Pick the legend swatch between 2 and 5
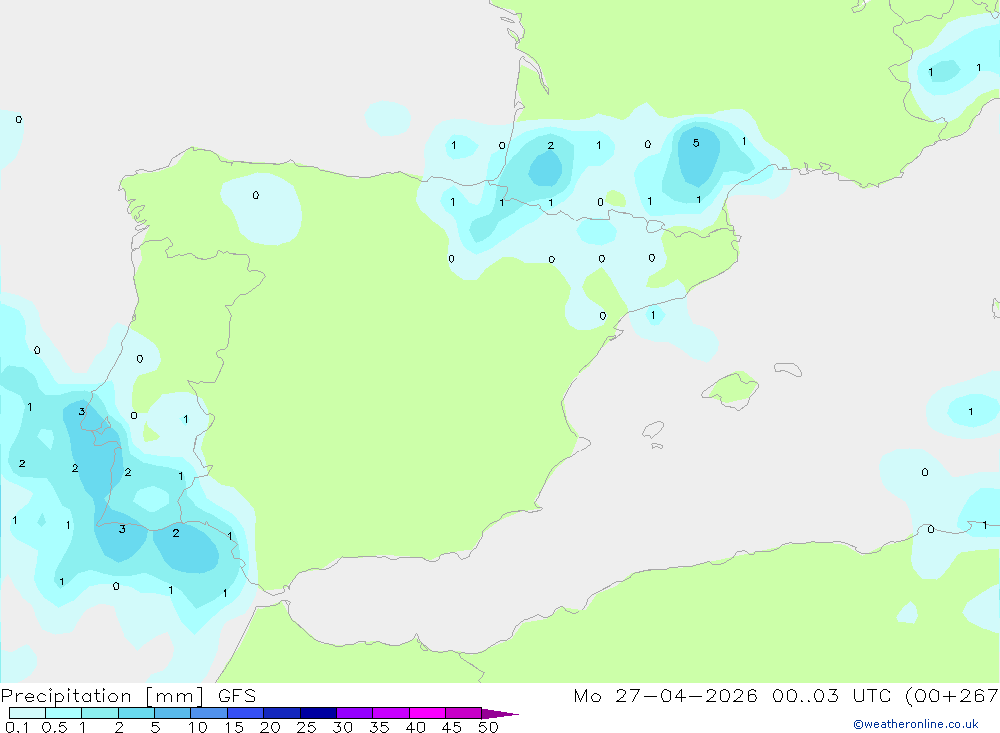This screenshot has height=733, width=1000. pyautogui.click(x=136, y=713)
